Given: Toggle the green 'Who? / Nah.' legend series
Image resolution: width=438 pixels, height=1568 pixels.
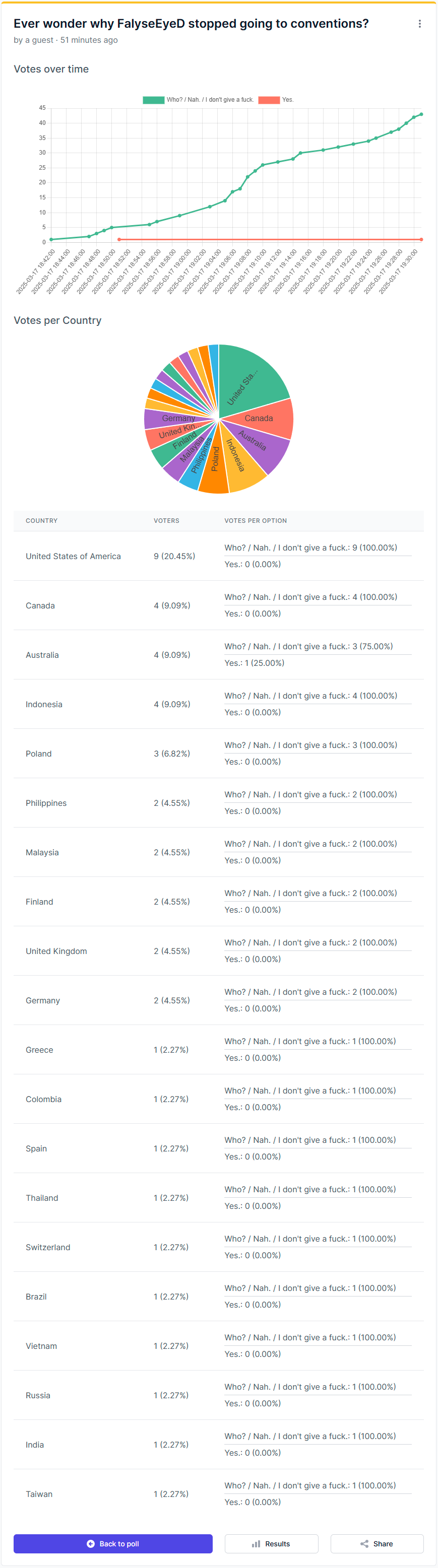Looking at the screenshot, I should click(x=154, y=100).
